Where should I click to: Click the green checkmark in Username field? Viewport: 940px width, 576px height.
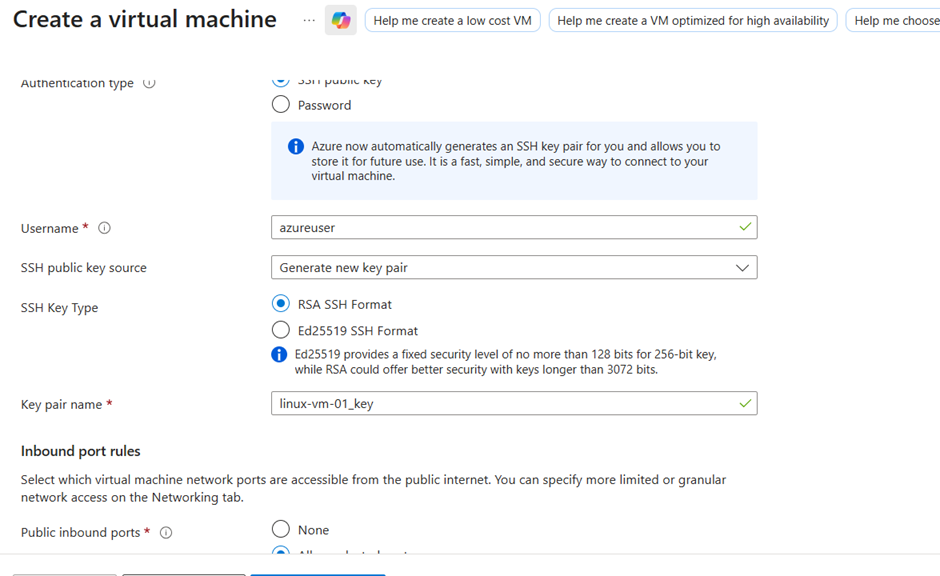coord(745,227)
